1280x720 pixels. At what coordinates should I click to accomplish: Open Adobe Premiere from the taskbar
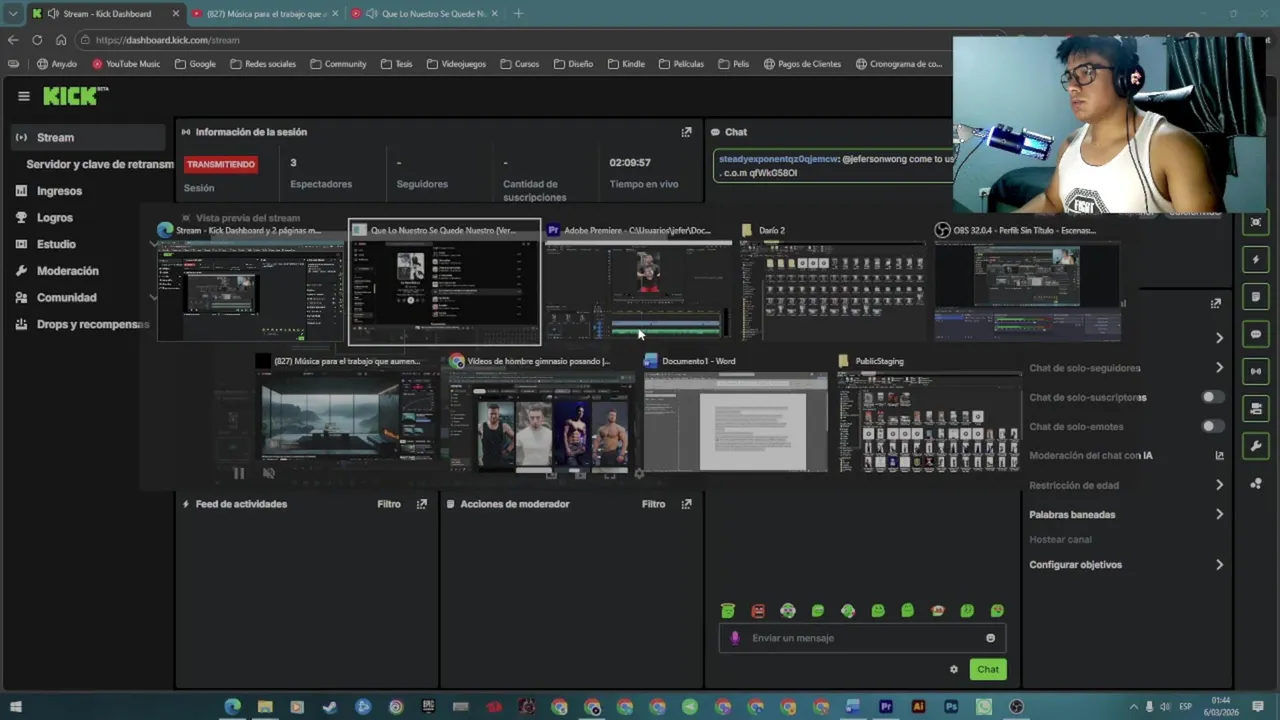(x=885, y=707)
